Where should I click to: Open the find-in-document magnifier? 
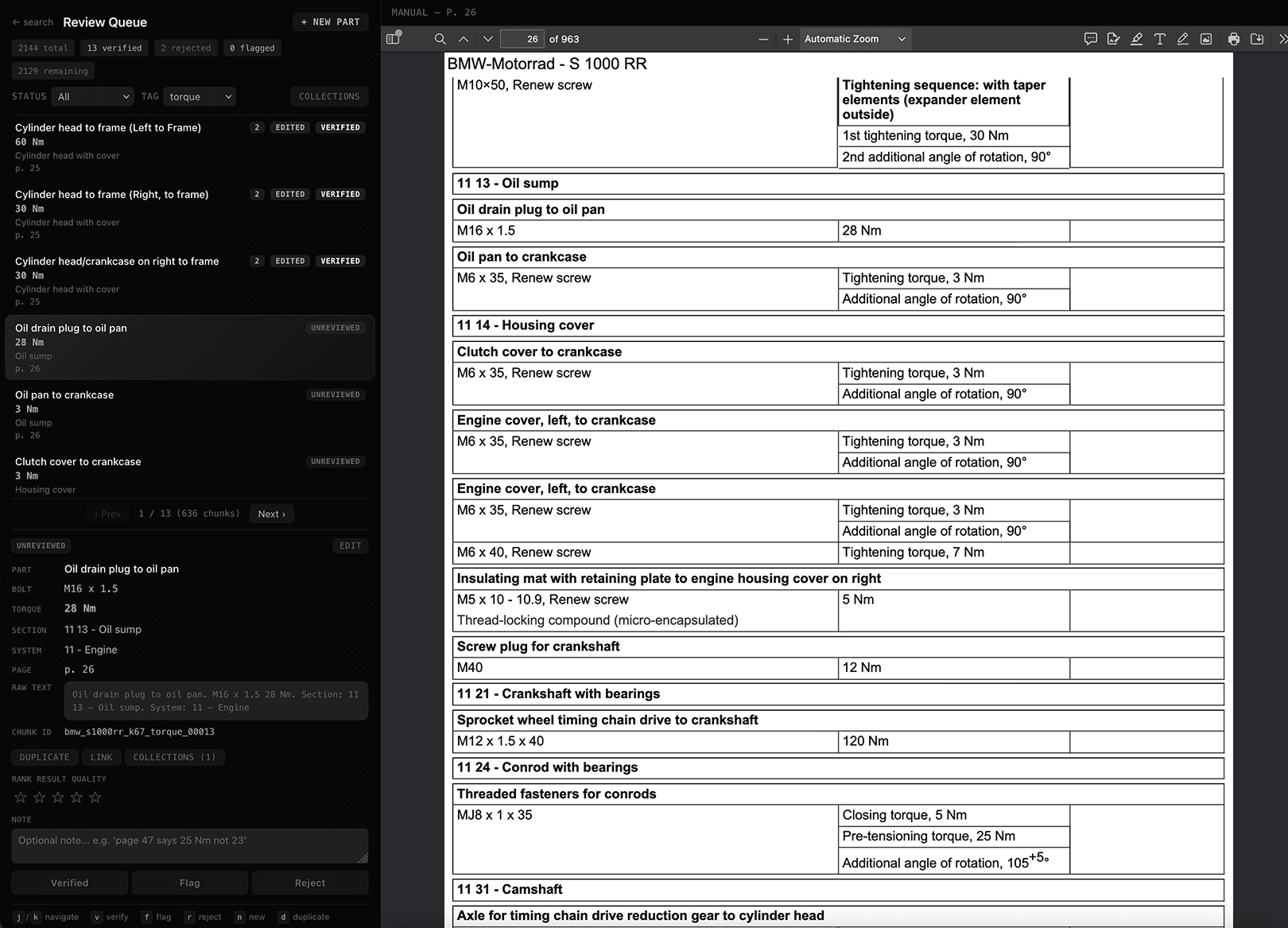point(440,39)
